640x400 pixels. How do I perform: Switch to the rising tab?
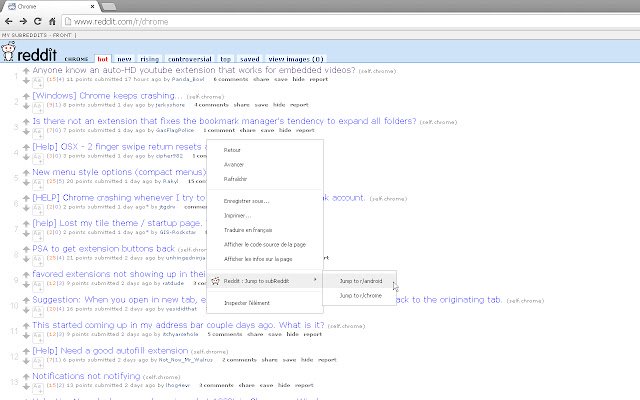[x=149, y=59]
